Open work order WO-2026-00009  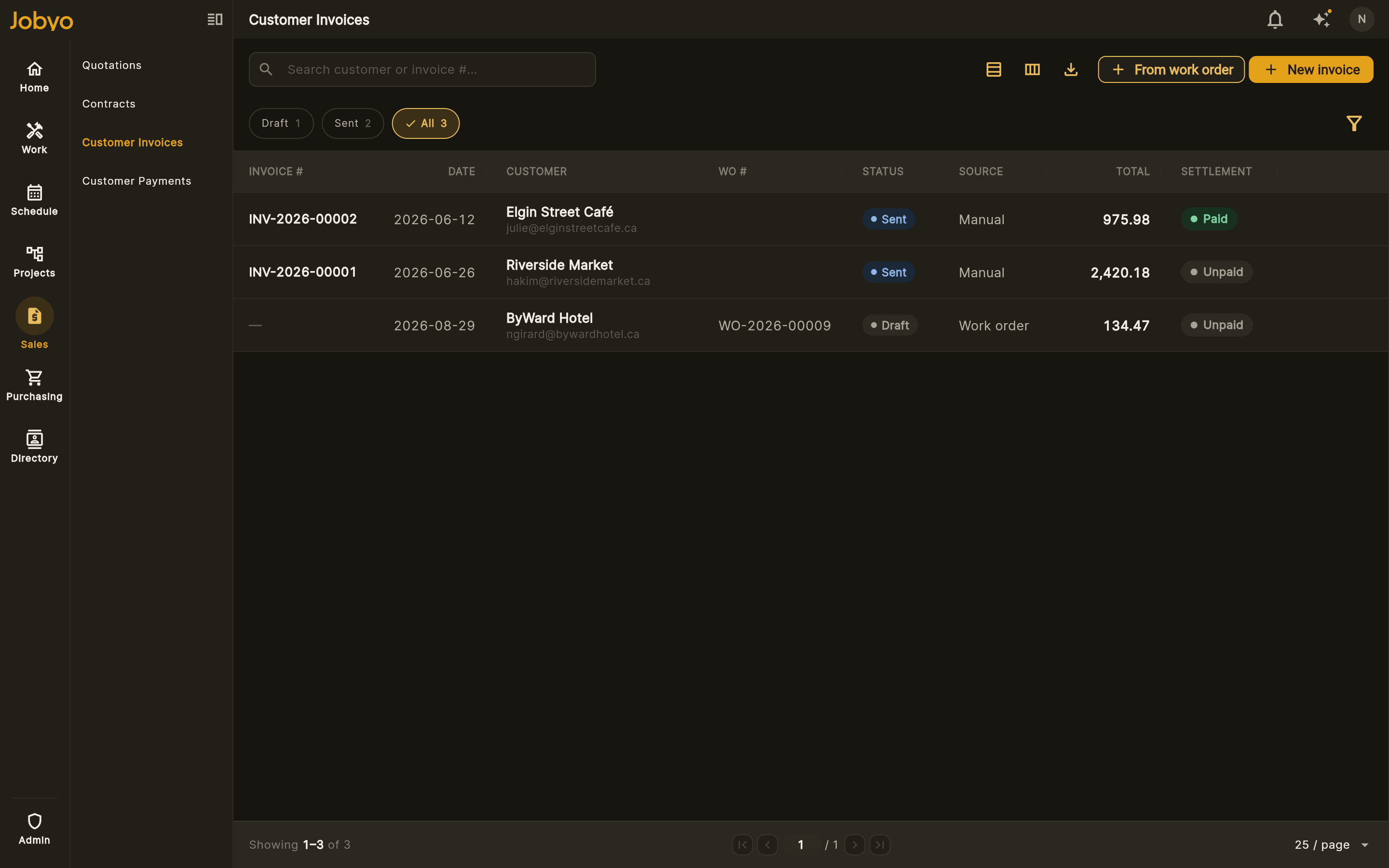pyautogui.click(x=775, y=325)
